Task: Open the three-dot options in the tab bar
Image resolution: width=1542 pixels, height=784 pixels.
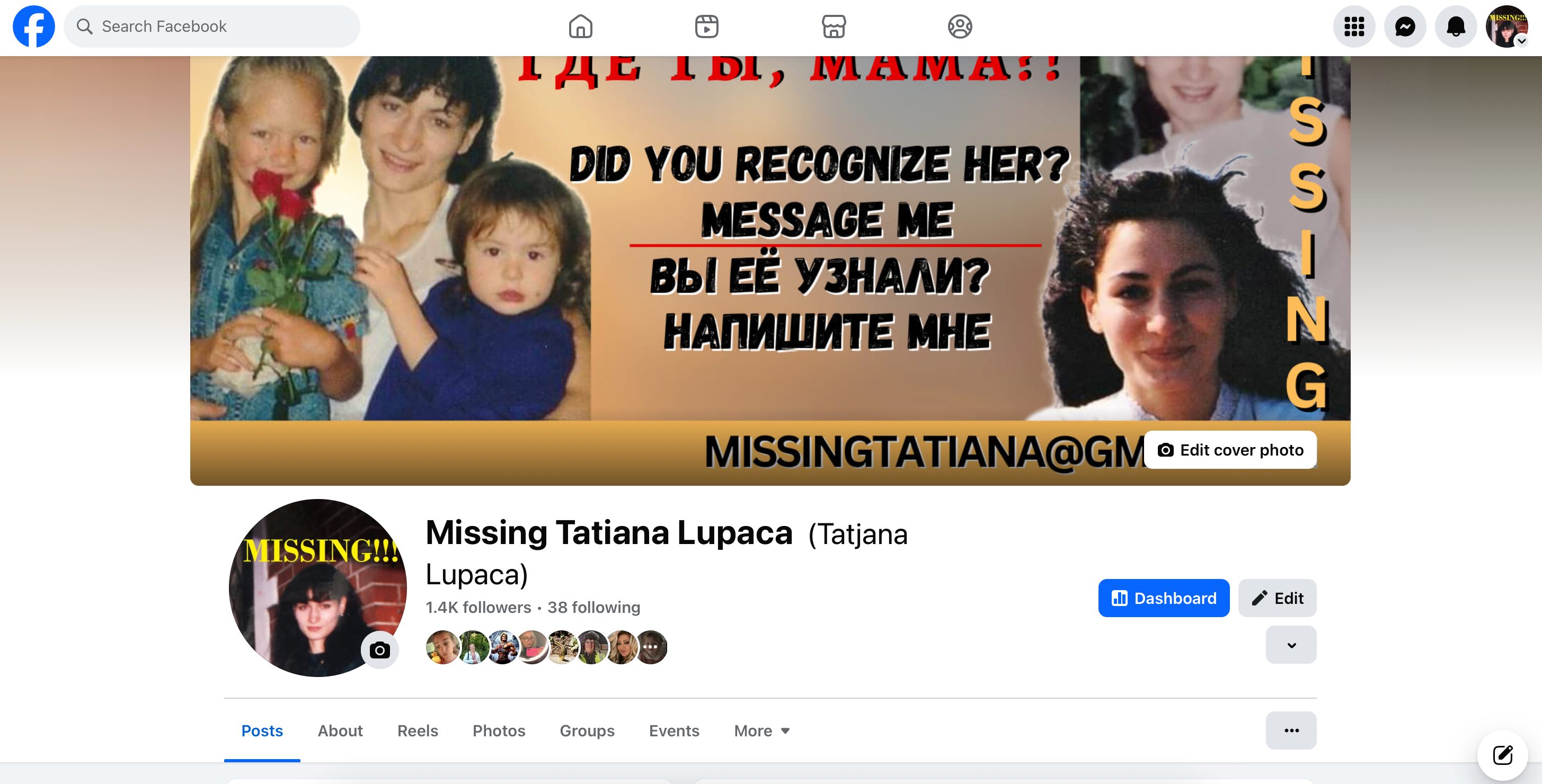Action: pyautogui.click(x=1291, y=730)
